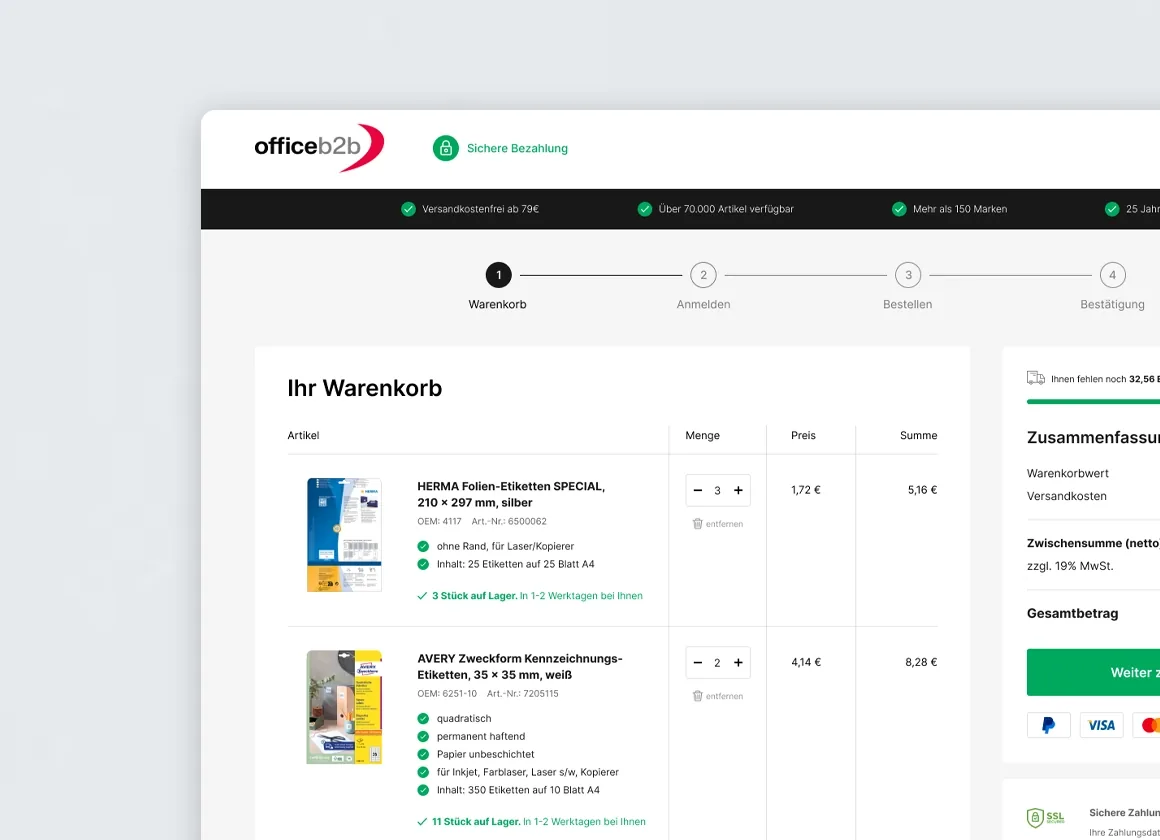Click the PayPal payment icon
This screenshot has height=840, width=1160.
tap(1048, 725)
